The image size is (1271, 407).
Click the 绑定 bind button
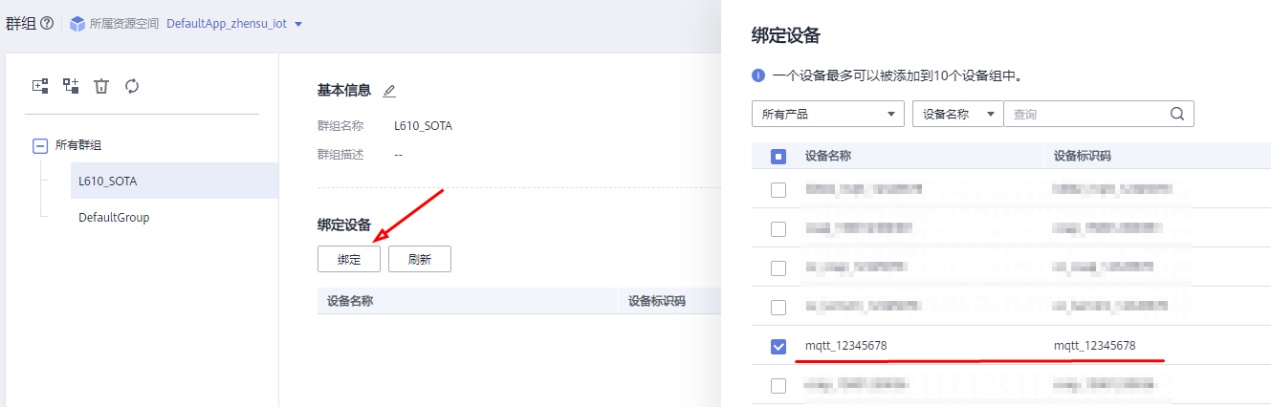[349, 259]
